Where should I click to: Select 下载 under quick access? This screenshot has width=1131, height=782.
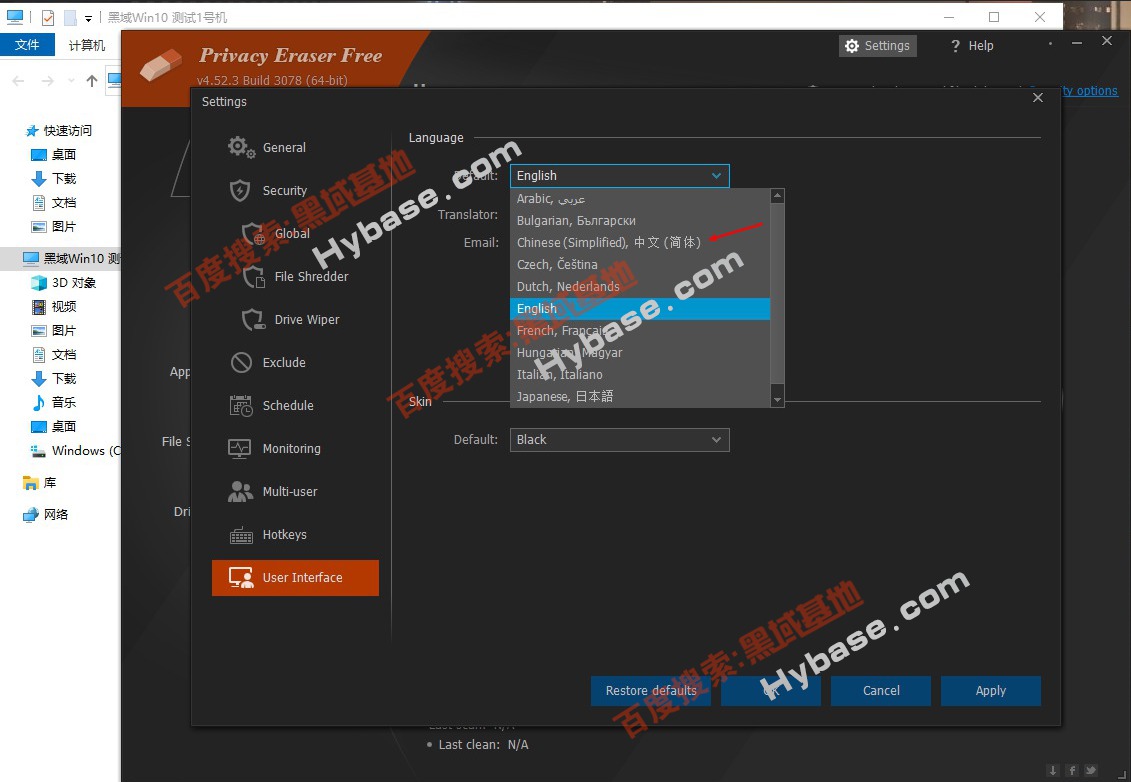tap(53, 178)
